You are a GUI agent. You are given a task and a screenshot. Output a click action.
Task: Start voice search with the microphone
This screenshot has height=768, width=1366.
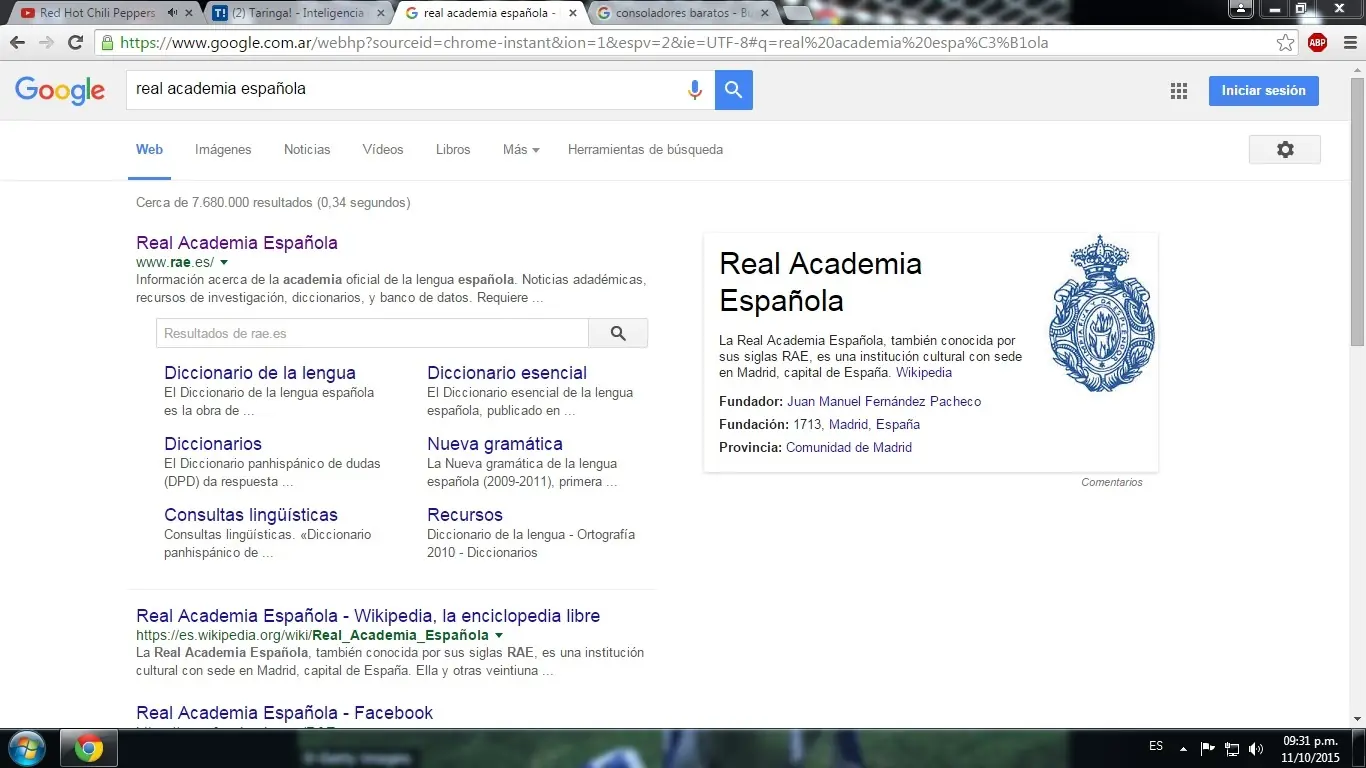[695, 90]
